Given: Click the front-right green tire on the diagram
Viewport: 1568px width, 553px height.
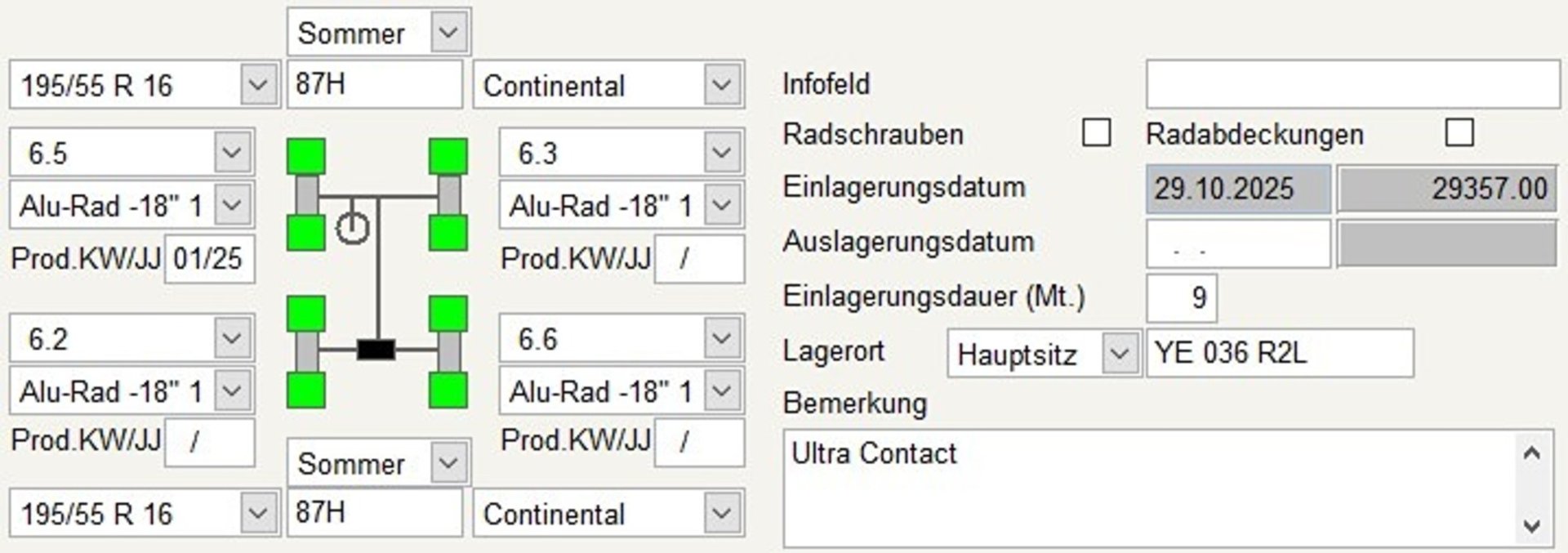Looking at the screenshot, I should pyautogui.click(x=448, y=156).
